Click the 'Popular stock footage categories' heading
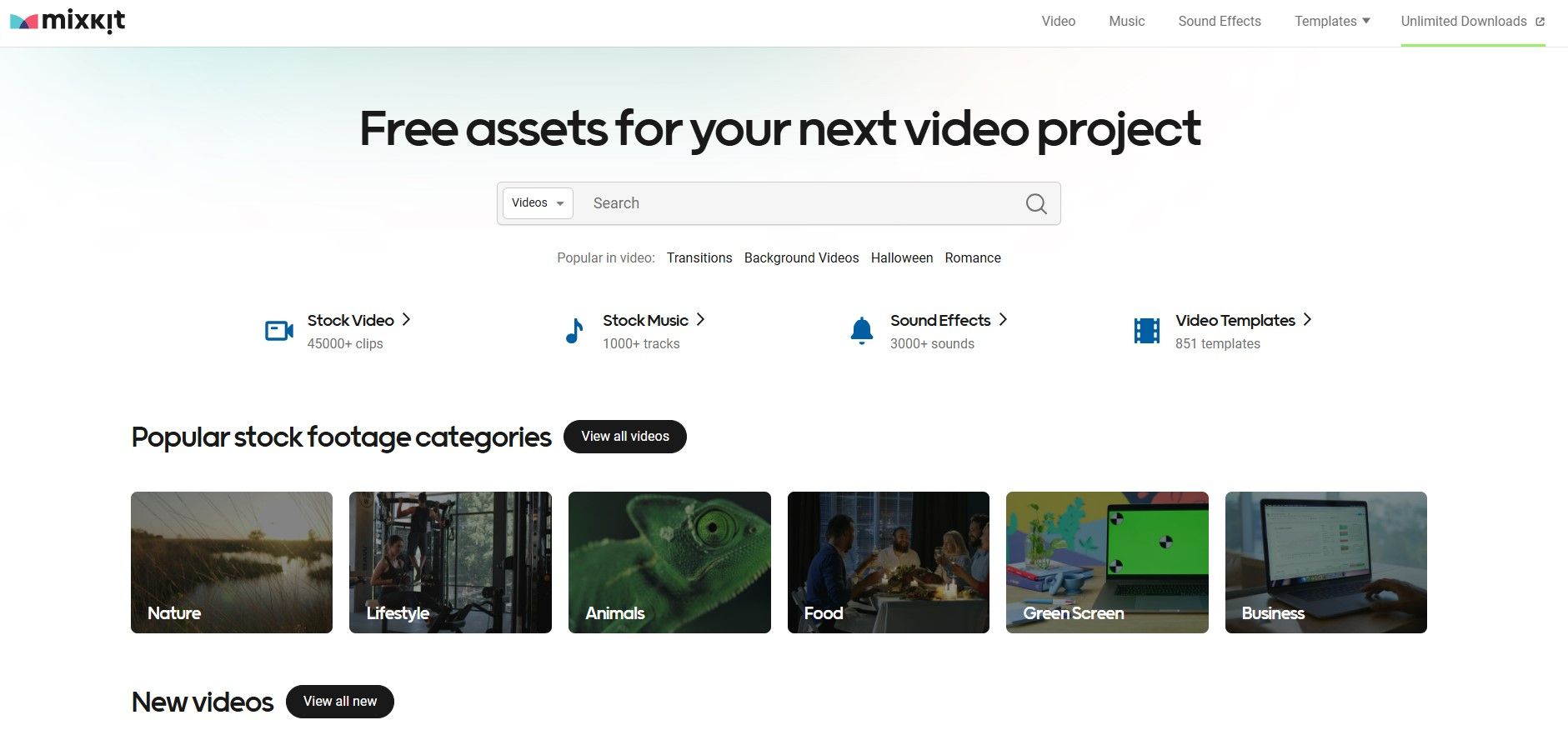Viewport: 1568px width, 730px height. click(342, 437)
